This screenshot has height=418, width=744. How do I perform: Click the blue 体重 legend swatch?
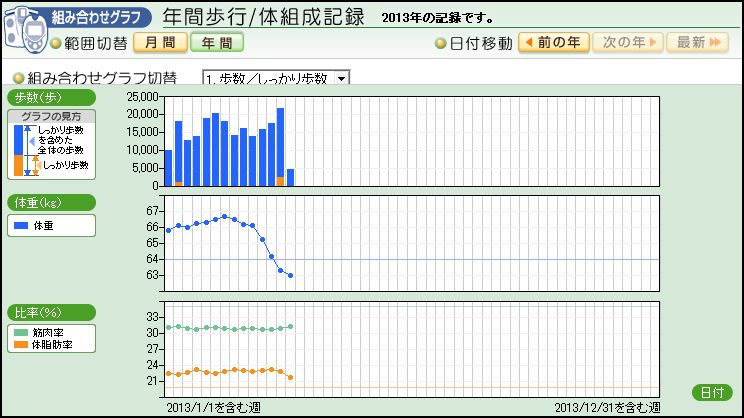click(x=21, y=226)
